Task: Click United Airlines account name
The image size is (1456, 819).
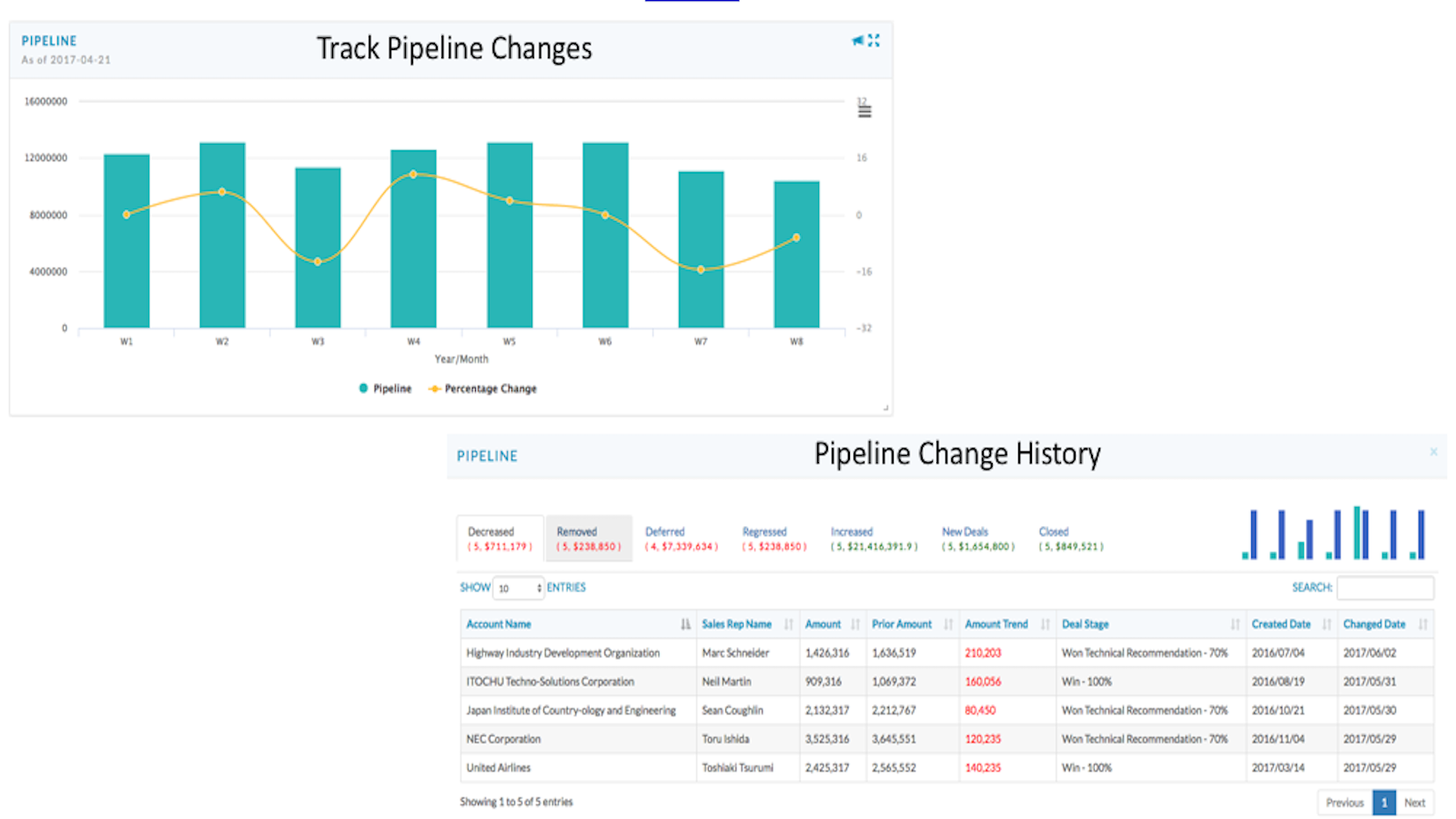Action: [x=498, y=768]
